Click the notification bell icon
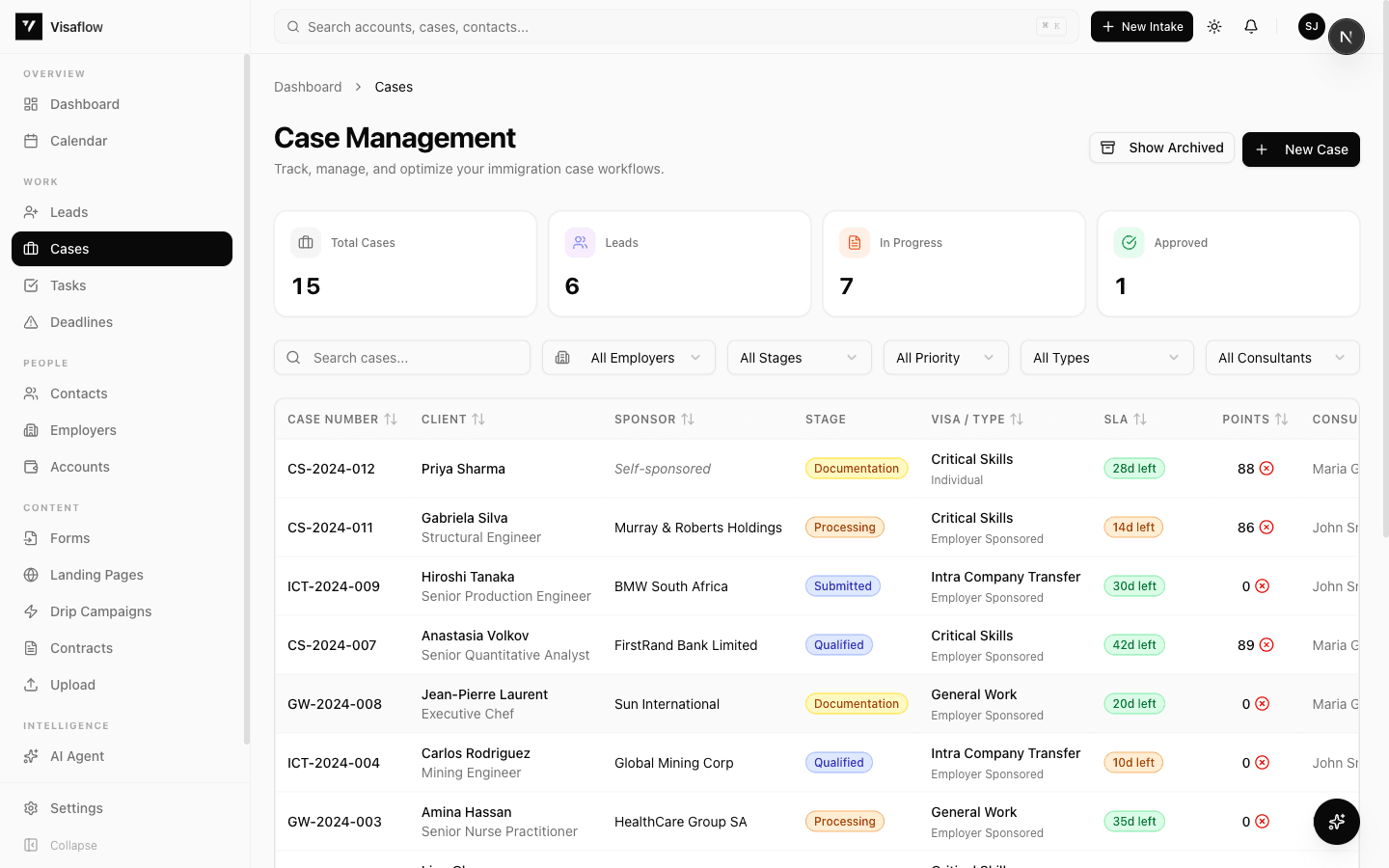The height and width of the screenshot is (868, 1389). point(1251,26)
